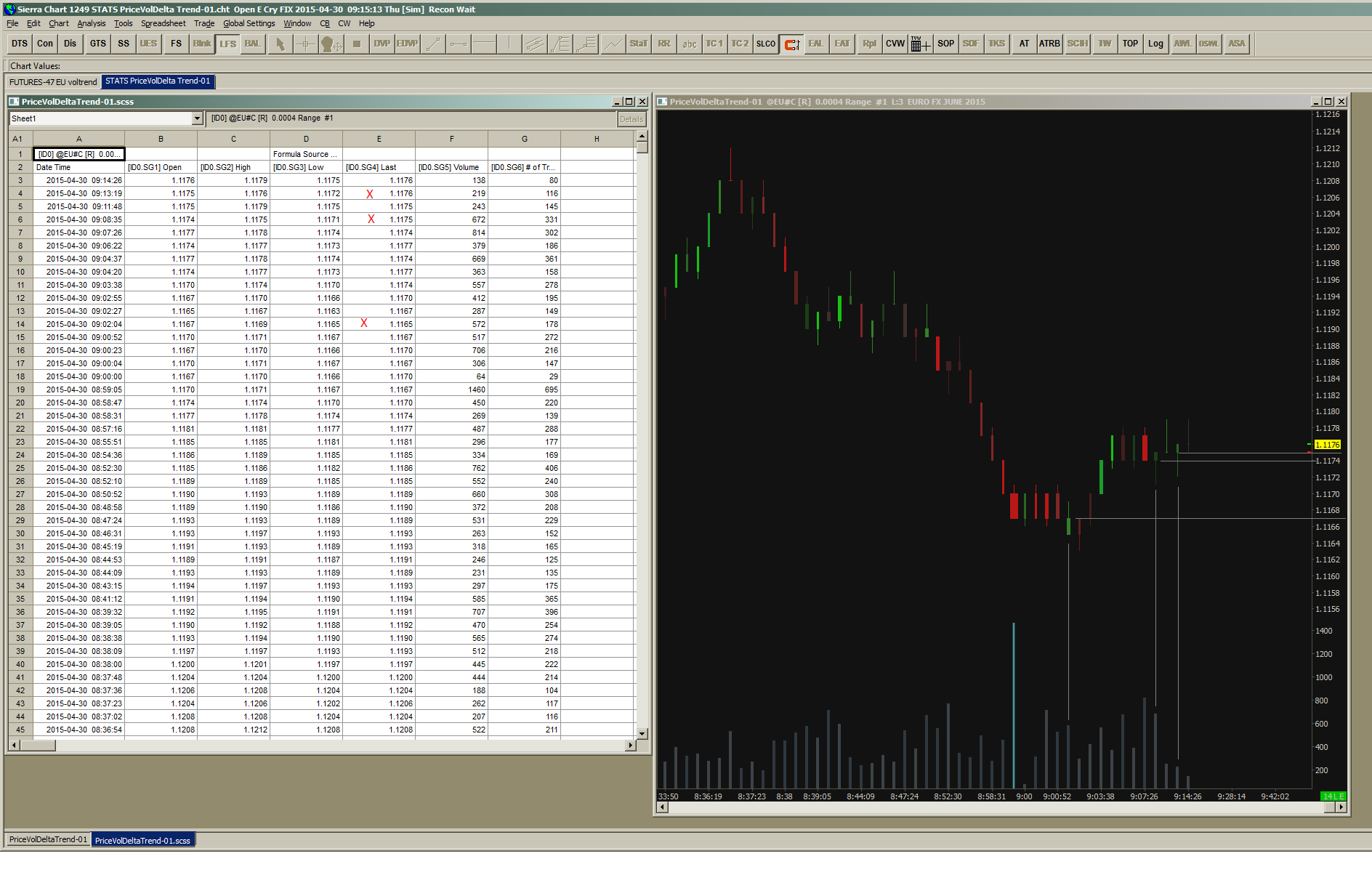
Task: Select the Line drawing tool
Action: pyautogui.click(x=433, y=44)
